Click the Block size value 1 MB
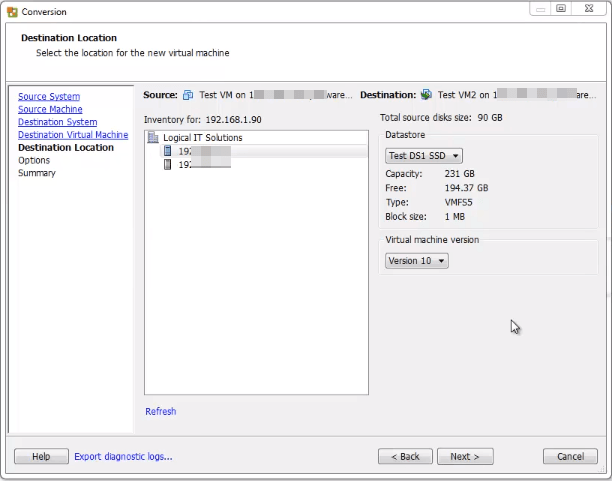 (455, 217)
